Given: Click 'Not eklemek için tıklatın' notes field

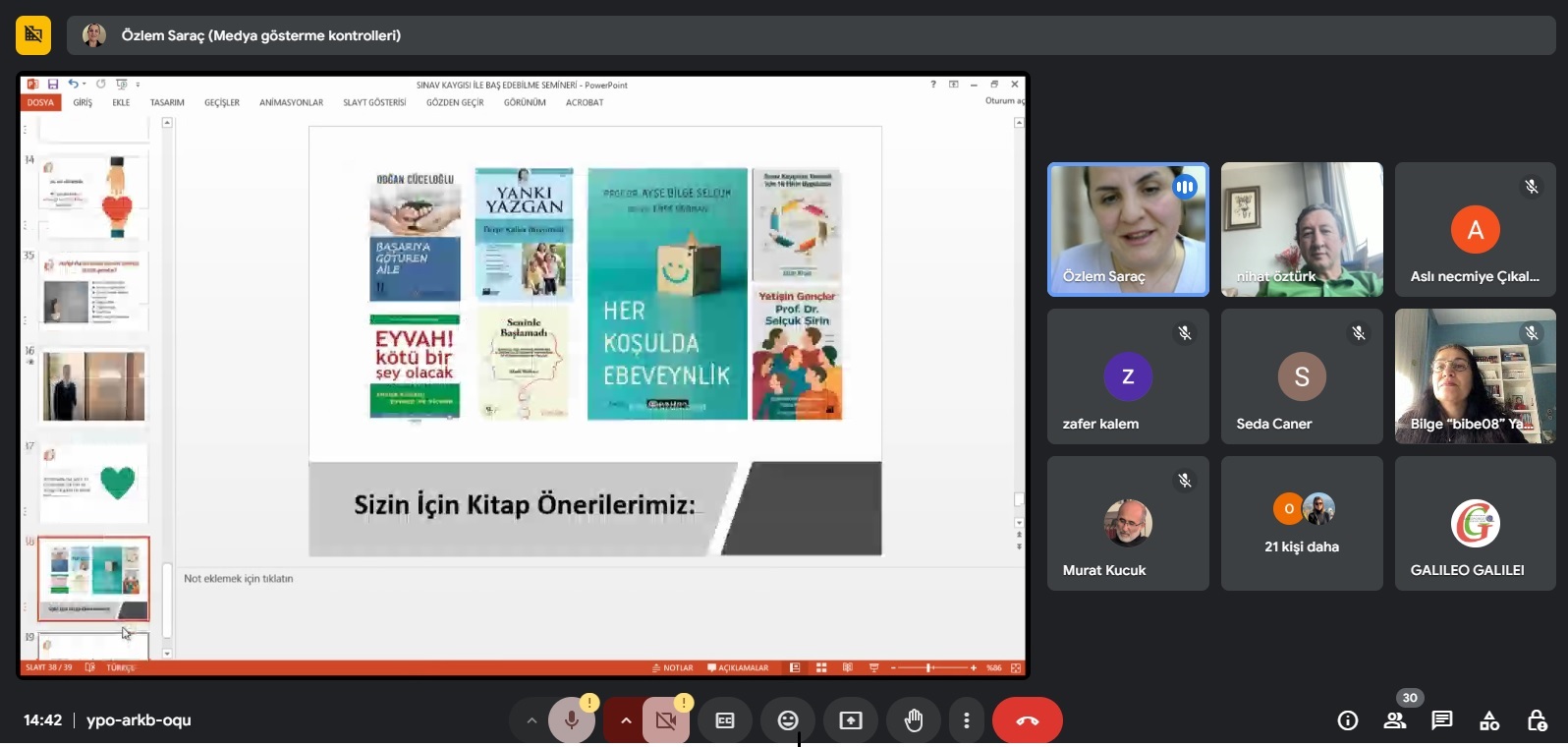Looking at the screenshot, I should point(239,579).
